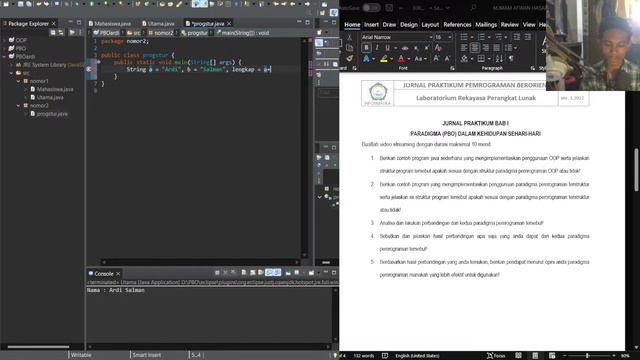Click the nomor2 breadcrumb in editor

point(161,33)
